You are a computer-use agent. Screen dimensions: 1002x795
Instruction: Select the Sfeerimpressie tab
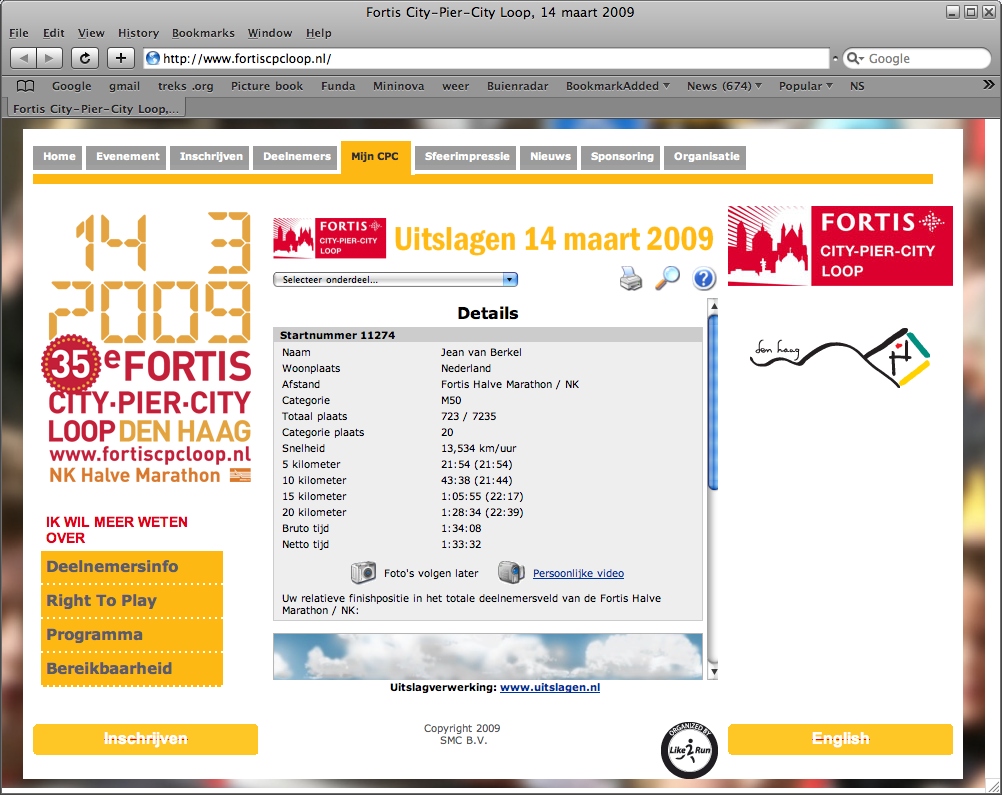click(x=467, y=157)
